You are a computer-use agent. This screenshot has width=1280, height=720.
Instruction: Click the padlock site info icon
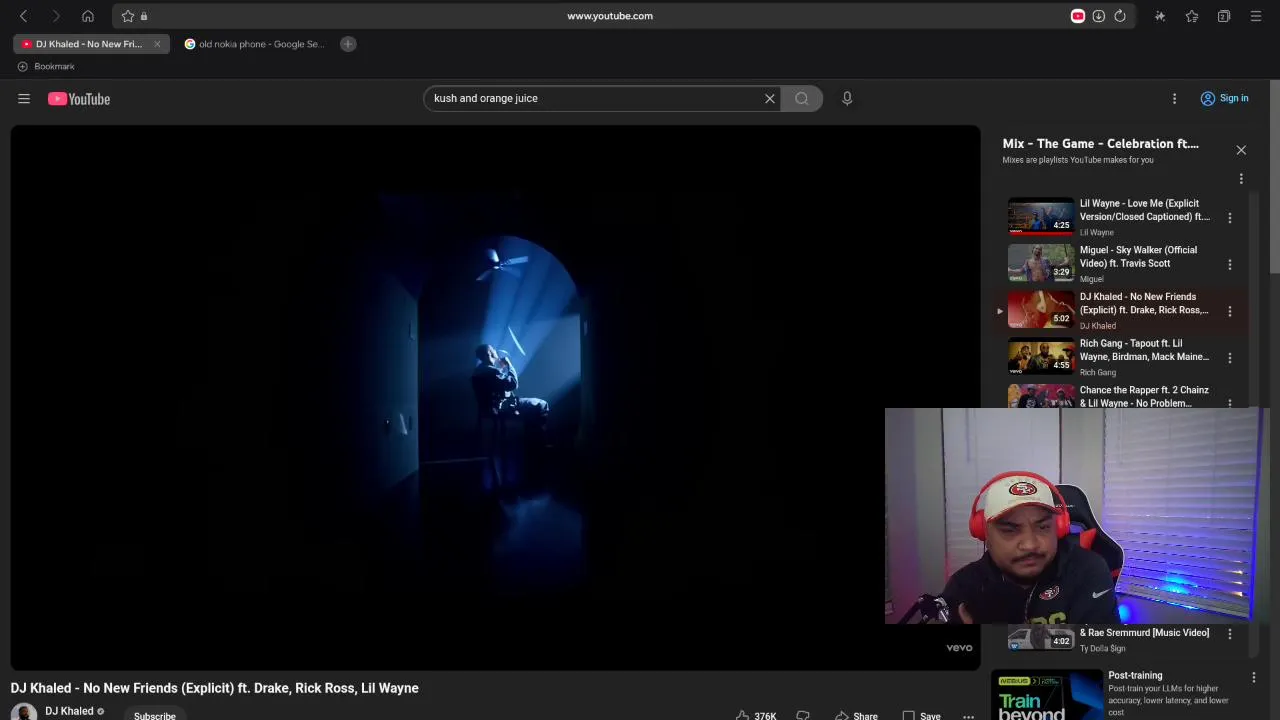[x=144, y=16]
